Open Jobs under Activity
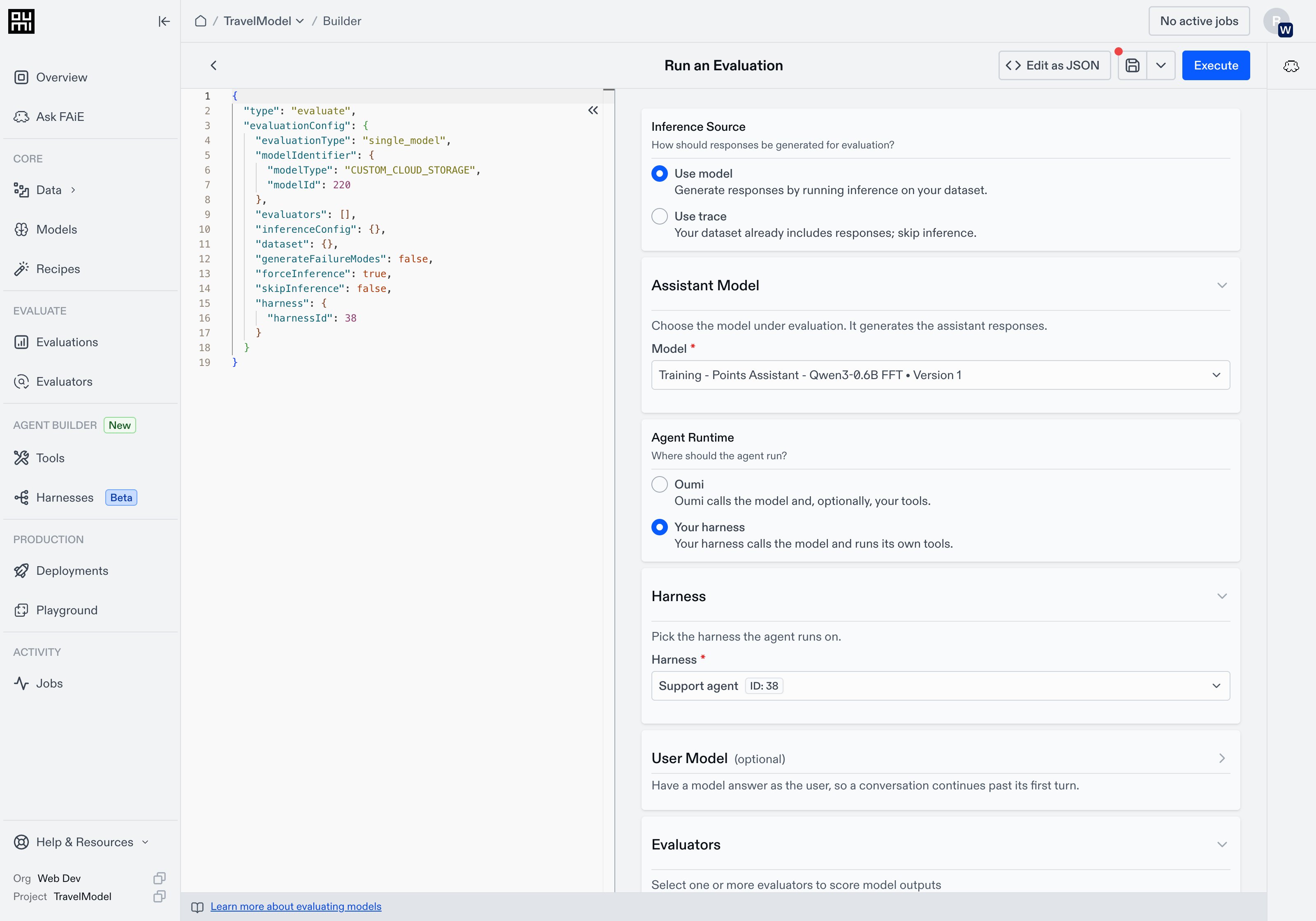This screenshot has width=1316, height=921. pos(90,683)
